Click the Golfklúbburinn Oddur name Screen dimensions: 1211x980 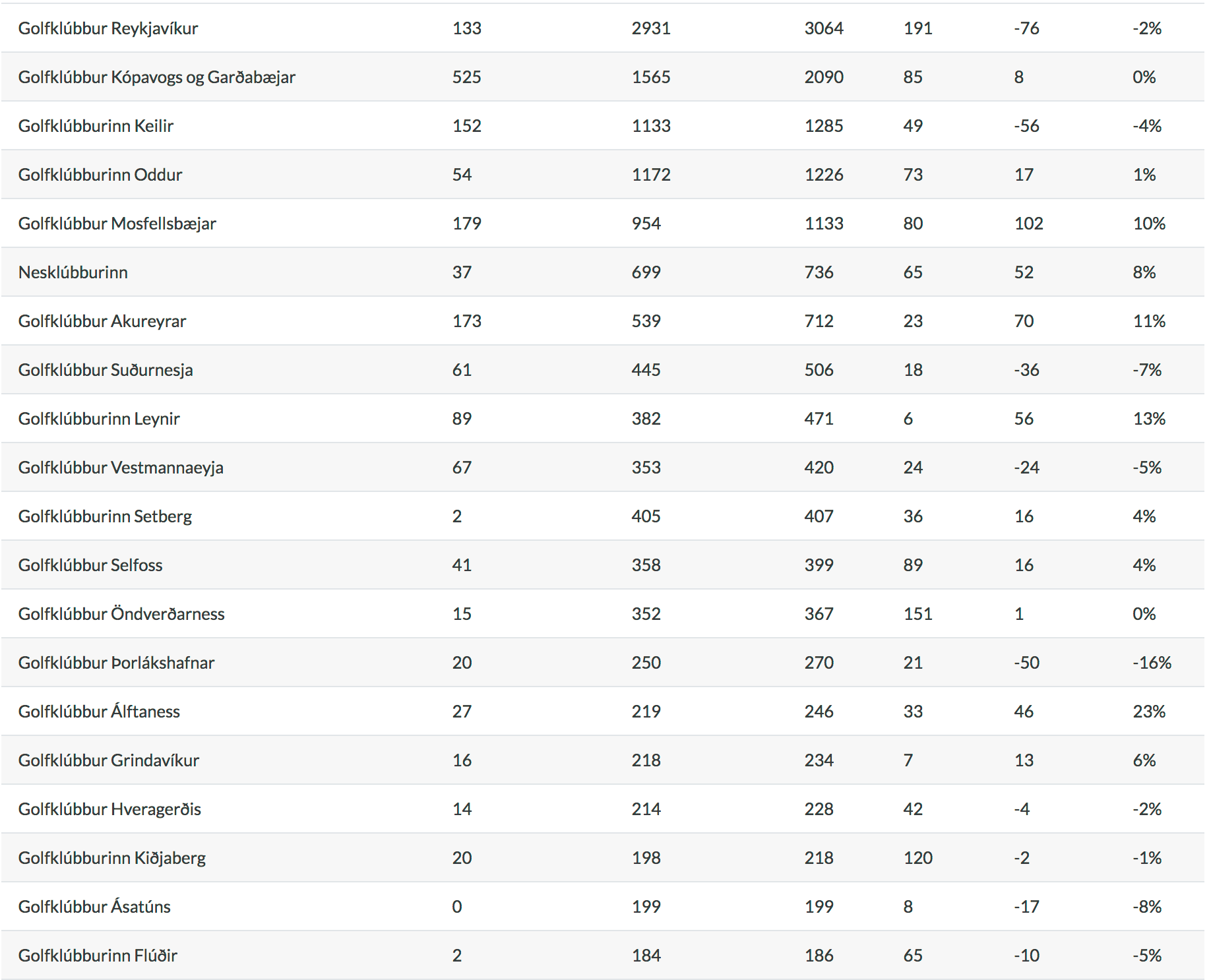pos(100,175)
